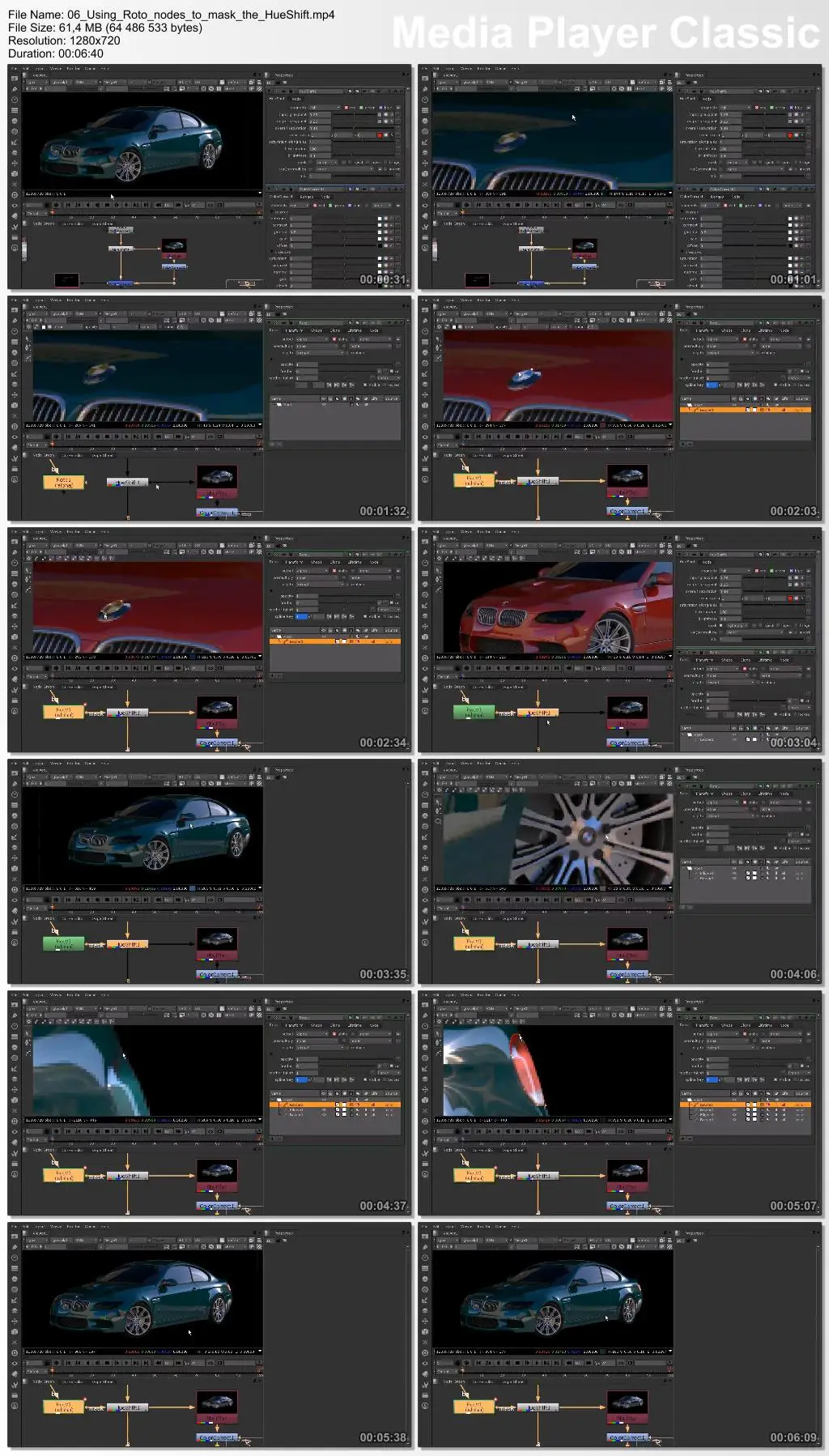Select the orange HueShift node in 00:03:04 frame
This screenshot has height=1456, width=829.
click(x=538, y=713)
